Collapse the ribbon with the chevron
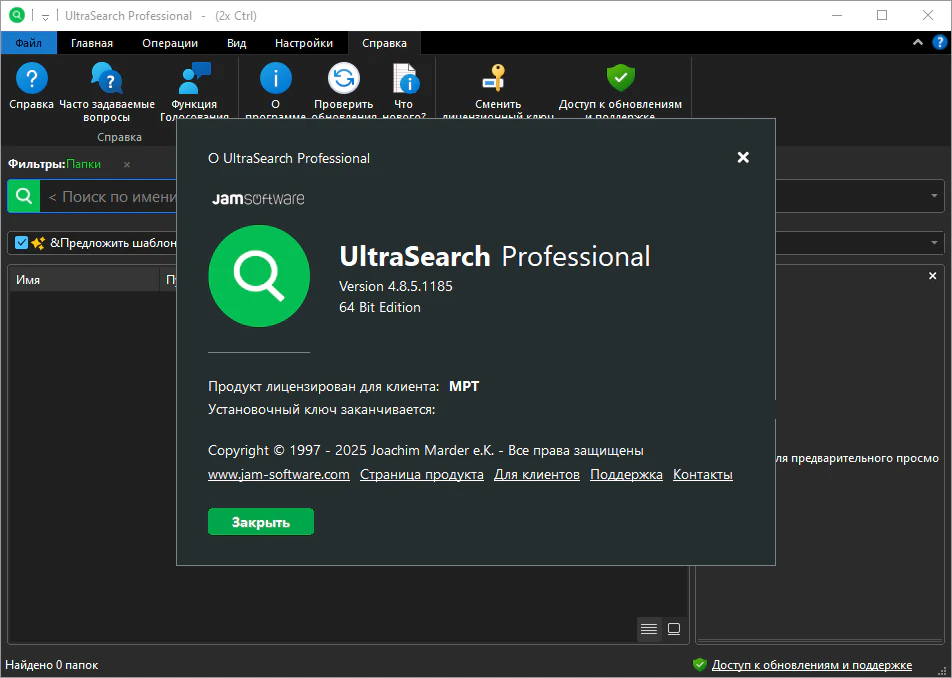952x678 pixels. coord(918,42)
